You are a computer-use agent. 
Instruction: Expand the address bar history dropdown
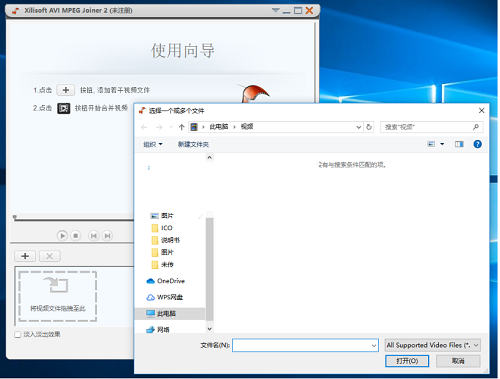pos(358,127)
